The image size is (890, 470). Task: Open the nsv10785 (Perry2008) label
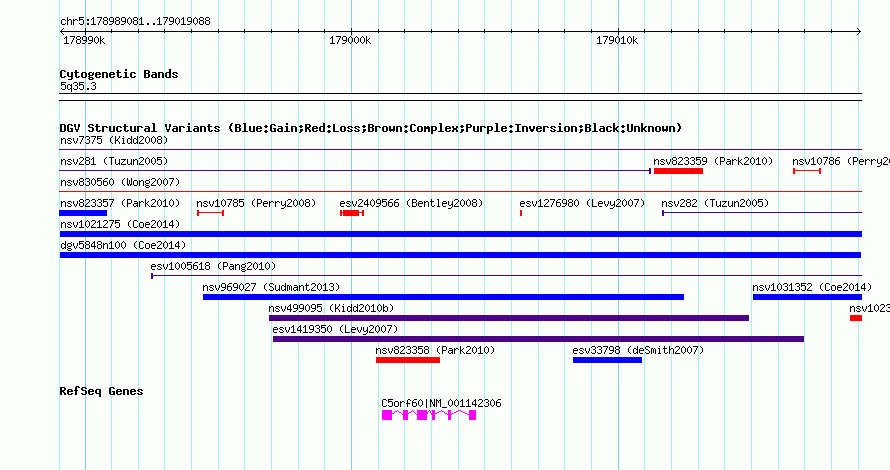256,203
